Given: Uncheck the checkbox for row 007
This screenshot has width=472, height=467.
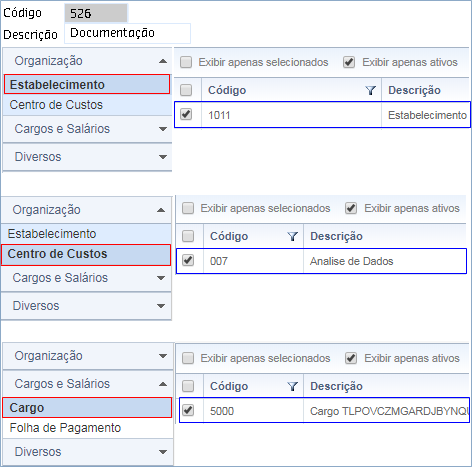Looking at the screenshot, I should (x=188, y=260).
